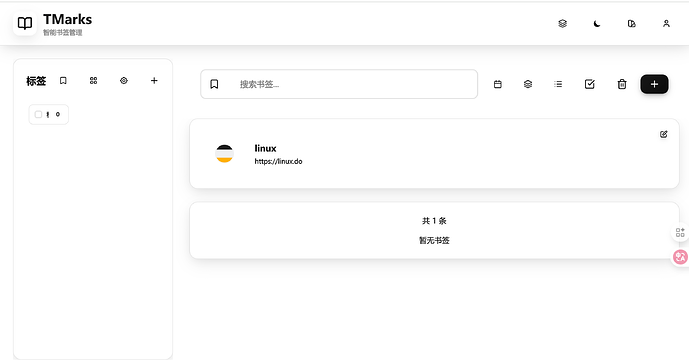Viewport: 689px width, 360px height.
Task: Open the calendar sort icon
Action: (x=497, y=84)
